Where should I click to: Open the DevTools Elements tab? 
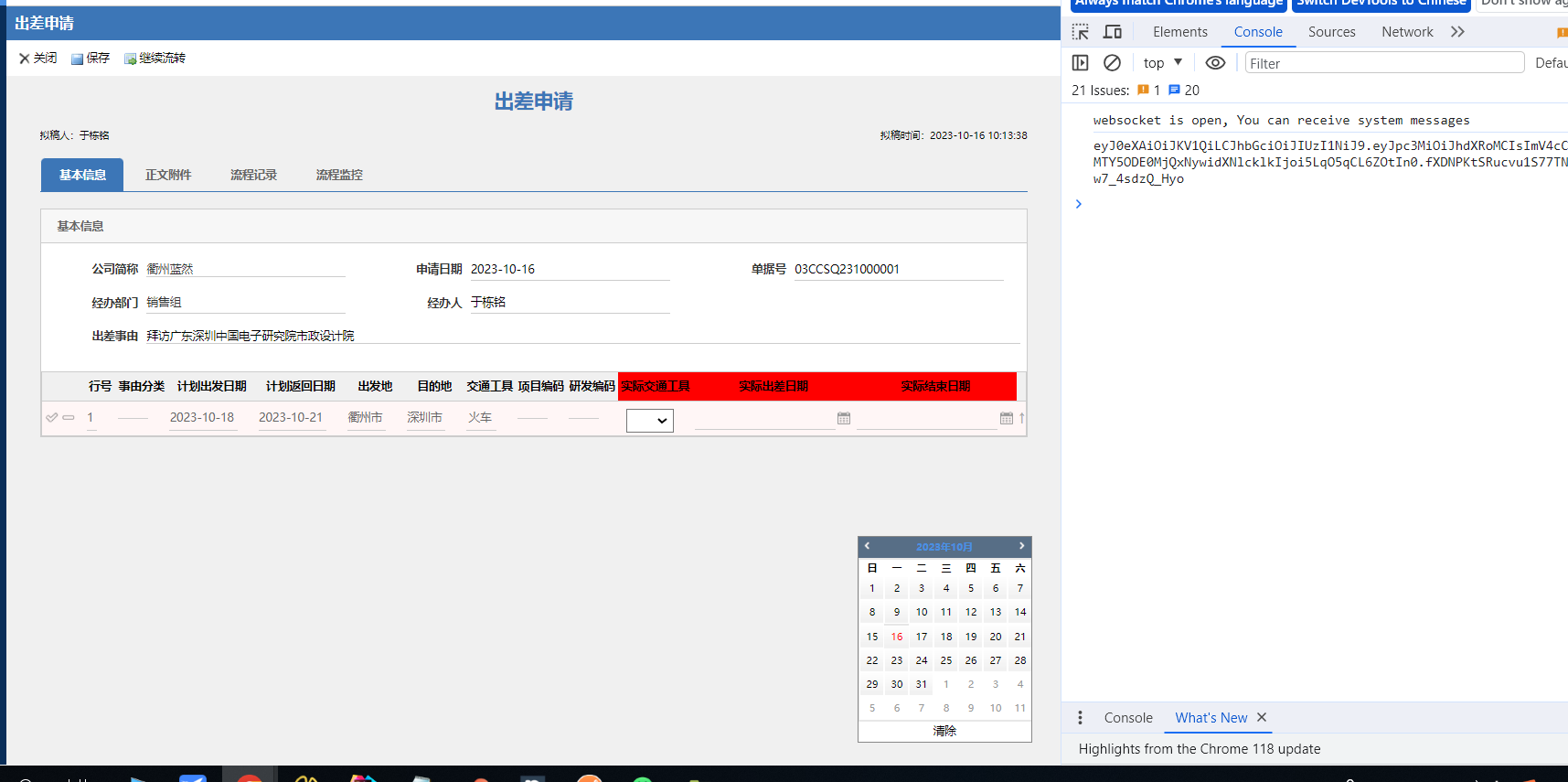click(x=1180, y=32)
